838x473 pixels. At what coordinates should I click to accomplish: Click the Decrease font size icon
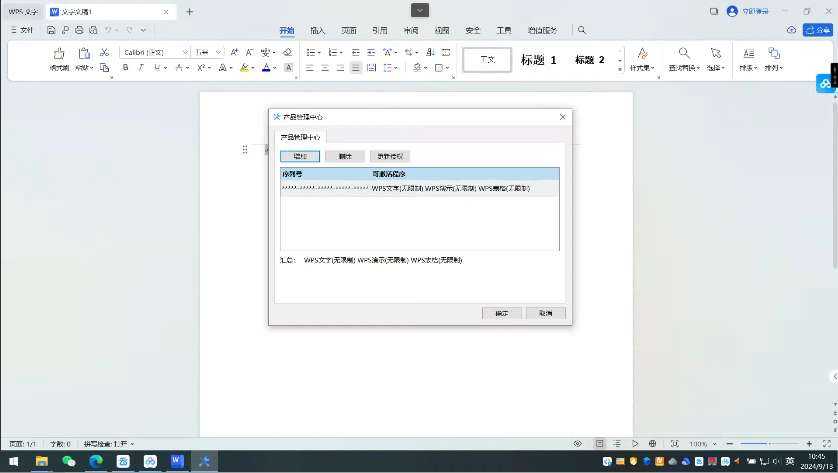click(x=249, y=52)
